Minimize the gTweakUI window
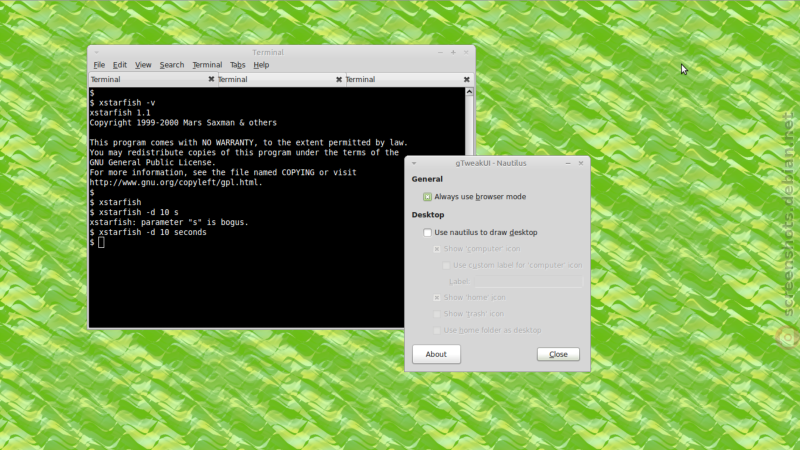This screenshot has height=450, width=800. (x=568, y=163)
